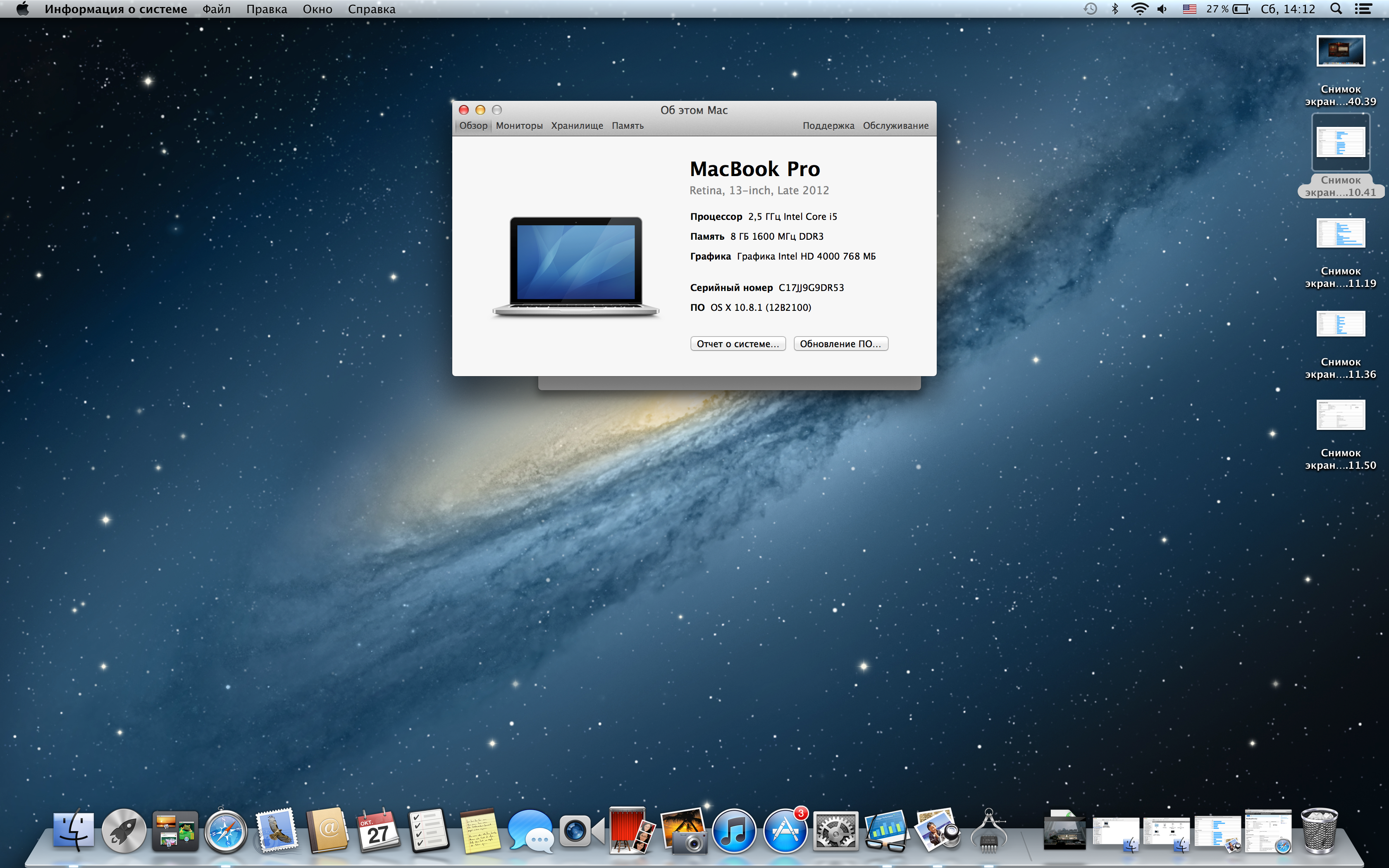Click the Time Machine menu bar icon
The height and width of the screenshot is (868, 1389).
point(1090,9)
